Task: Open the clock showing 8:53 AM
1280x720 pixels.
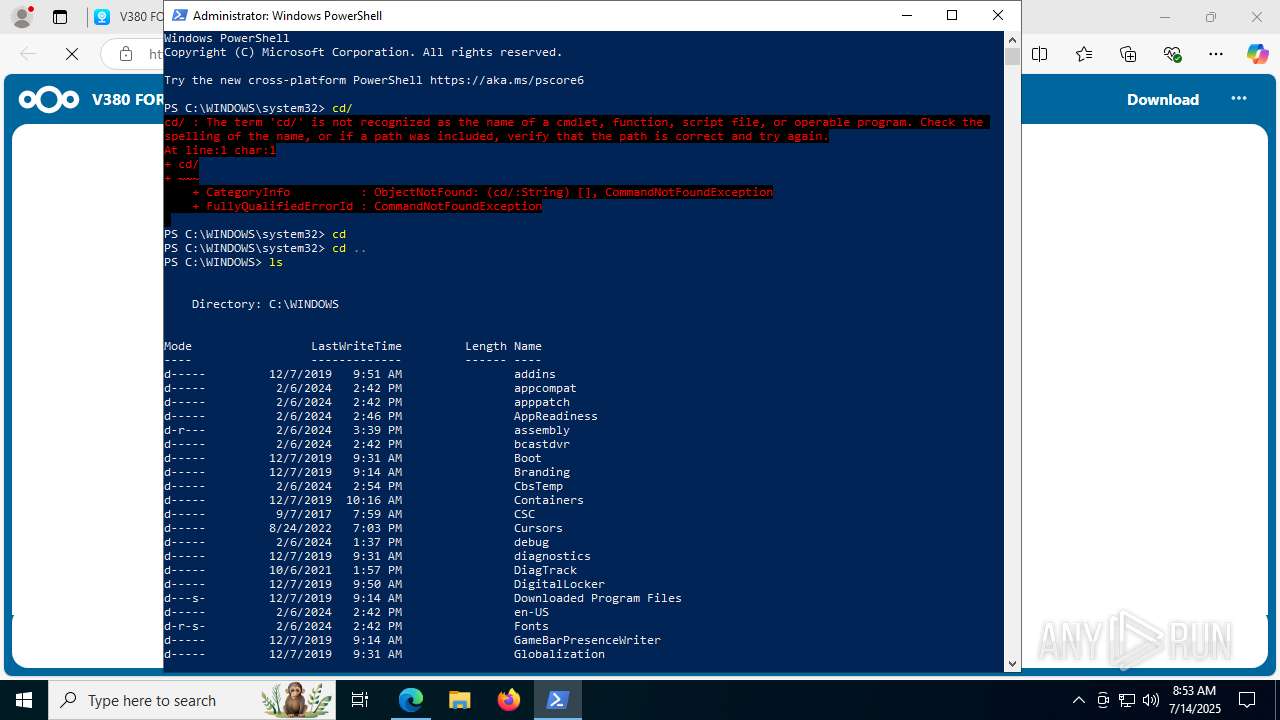Action: tap(1194, 700)
